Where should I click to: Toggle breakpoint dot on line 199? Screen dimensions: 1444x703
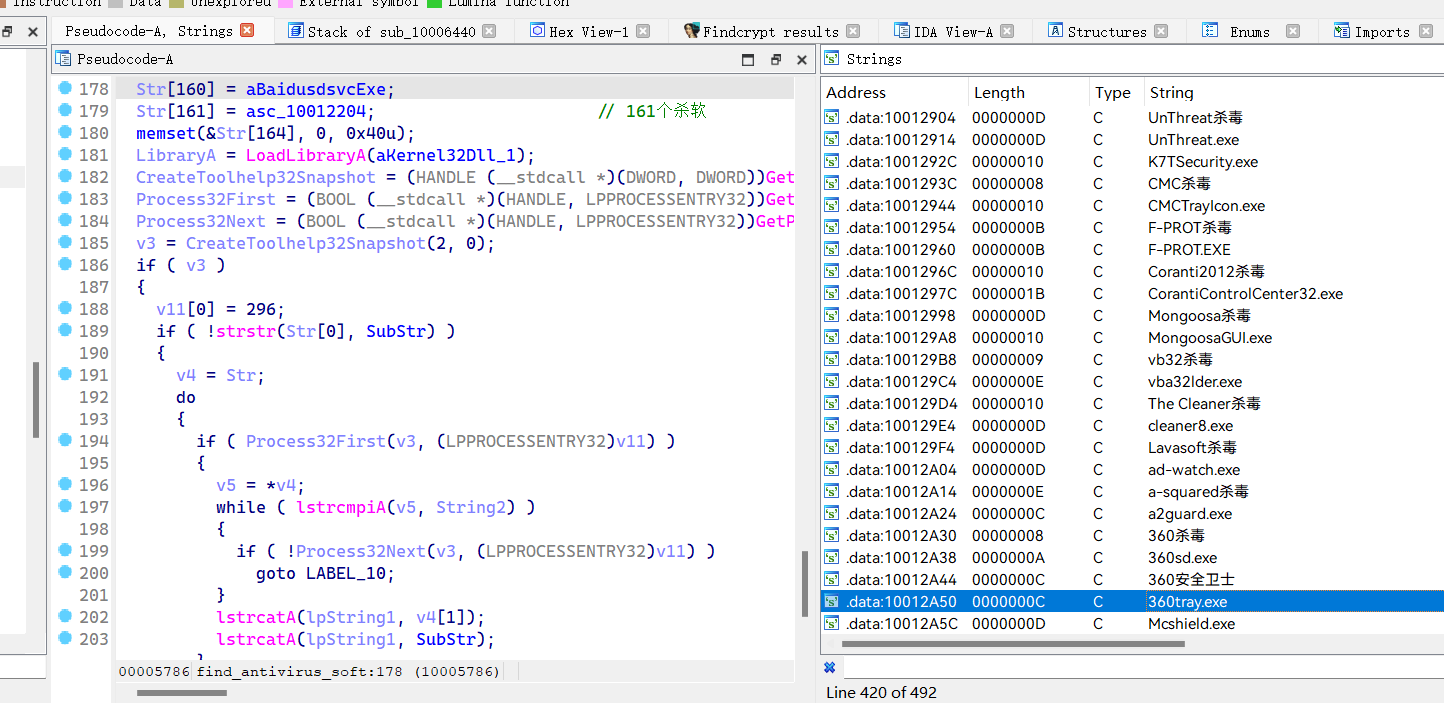(65, 550)
